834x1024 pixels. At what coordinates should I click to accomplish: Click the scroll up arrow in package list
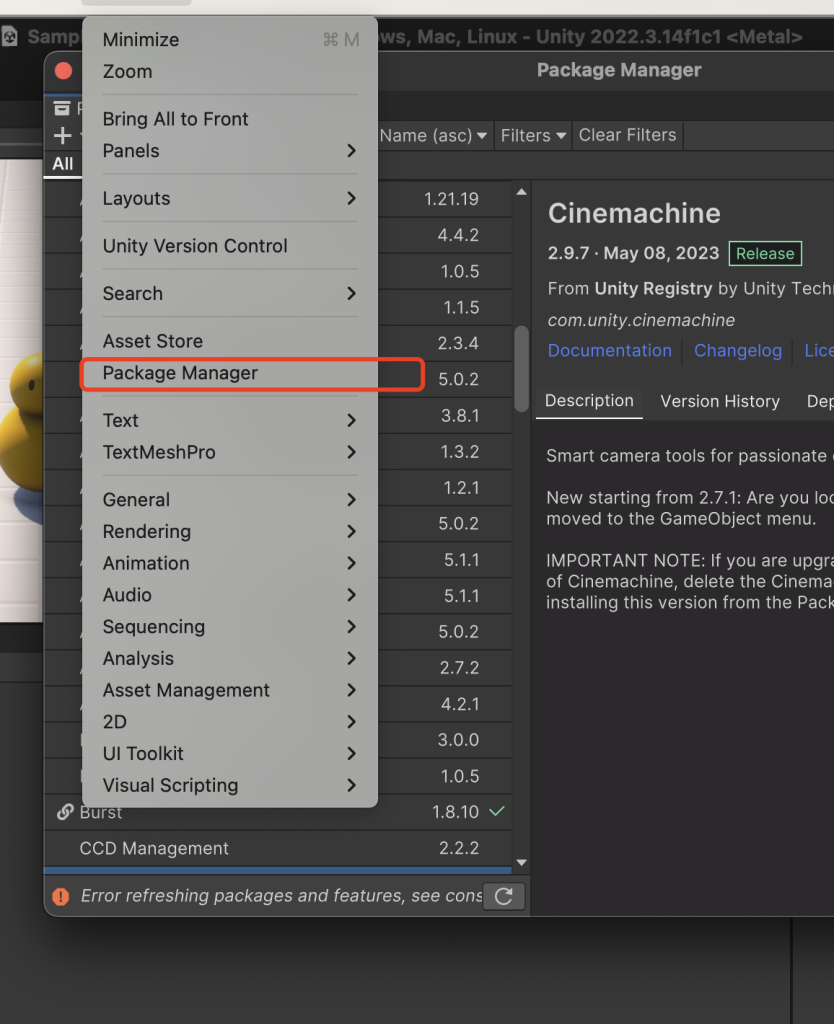pyautogui.click(x=521, y=192)
